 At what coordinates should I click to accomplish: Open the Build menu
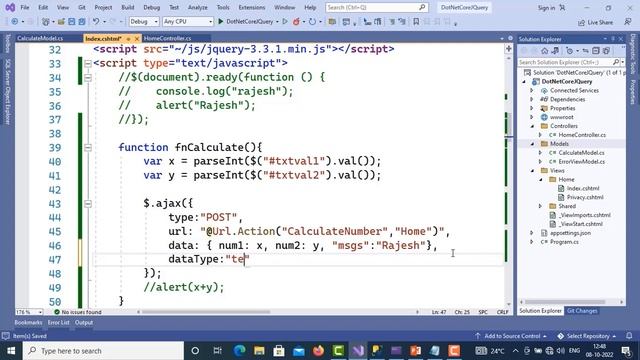tap(128, 7)
